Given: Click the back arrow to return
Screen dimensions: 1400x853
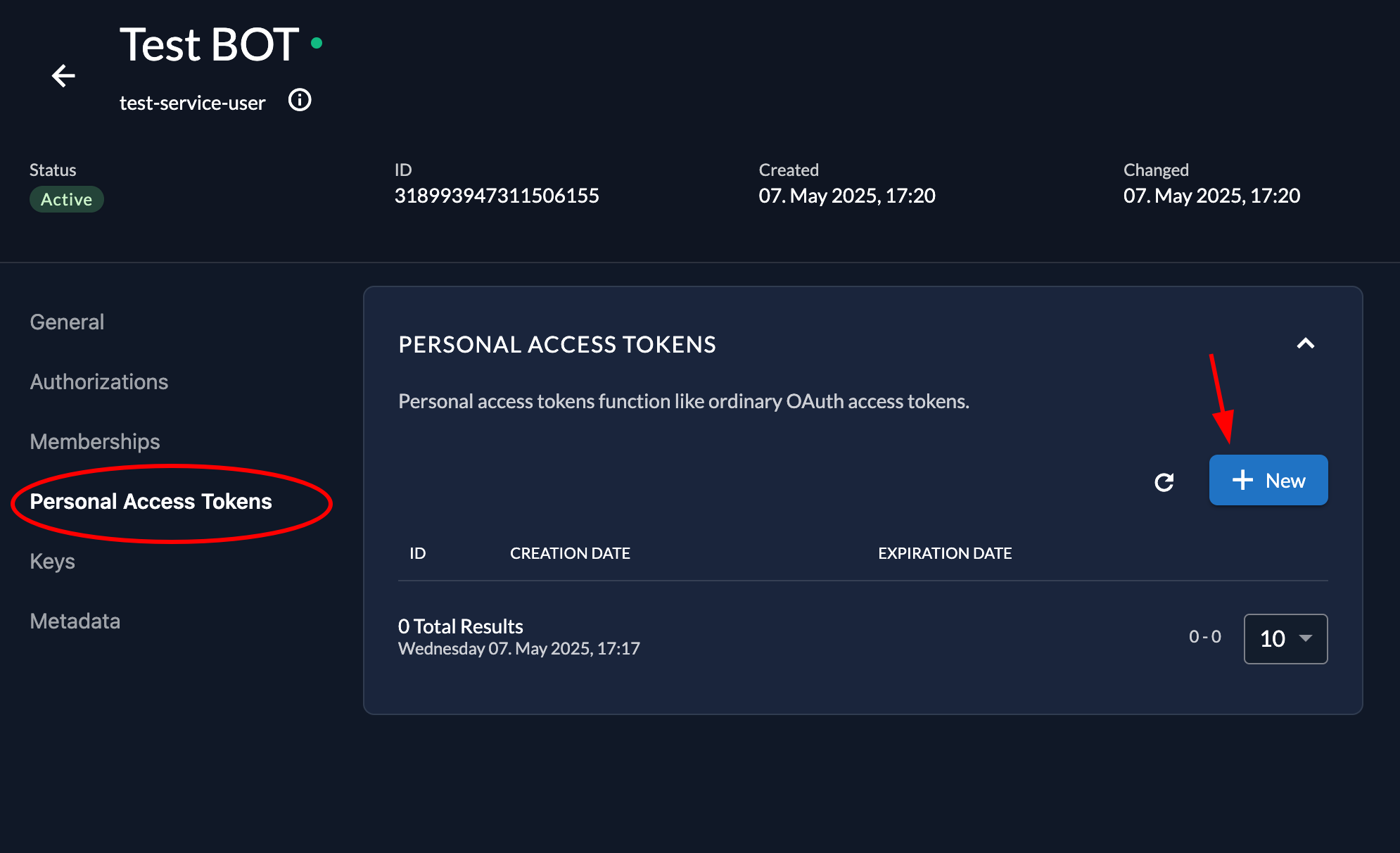Looking at the screenshot, I should [64, 75].
